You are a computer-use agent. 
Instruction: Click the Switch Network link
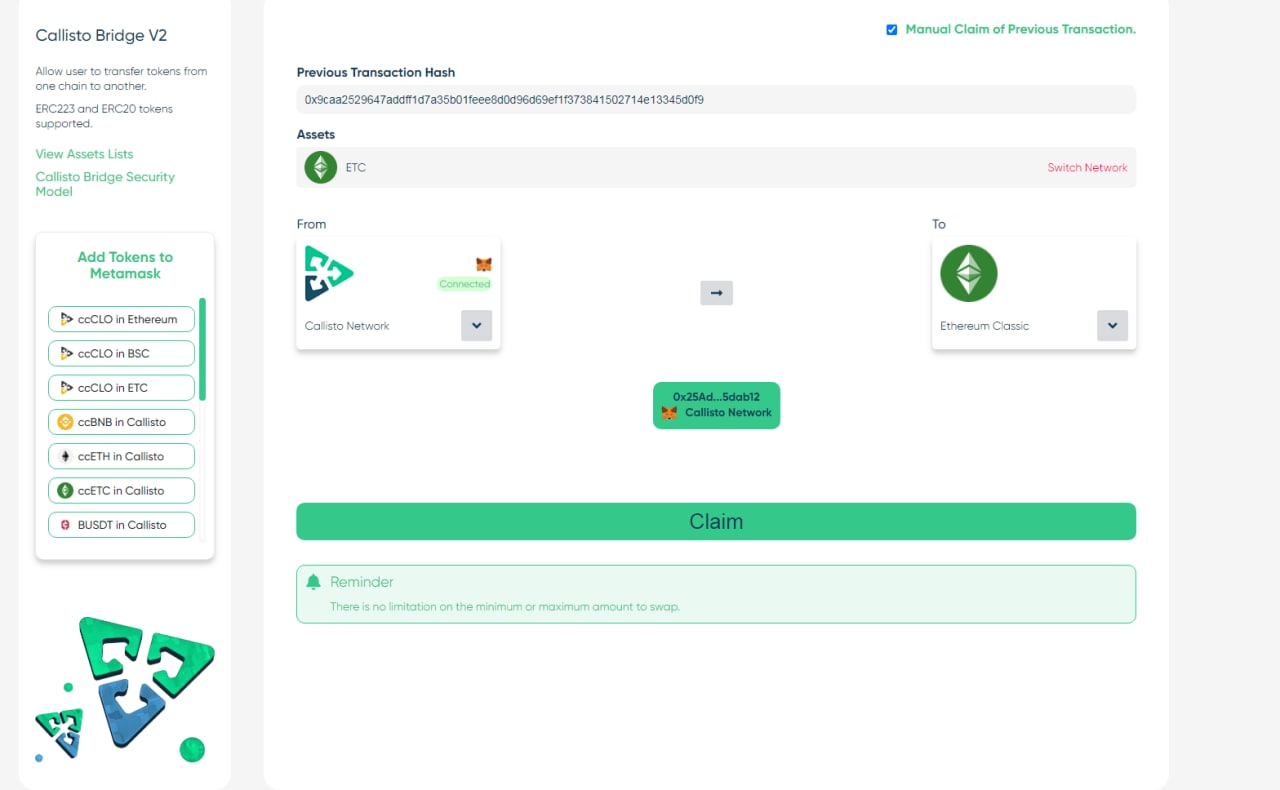click(1087, 168)
